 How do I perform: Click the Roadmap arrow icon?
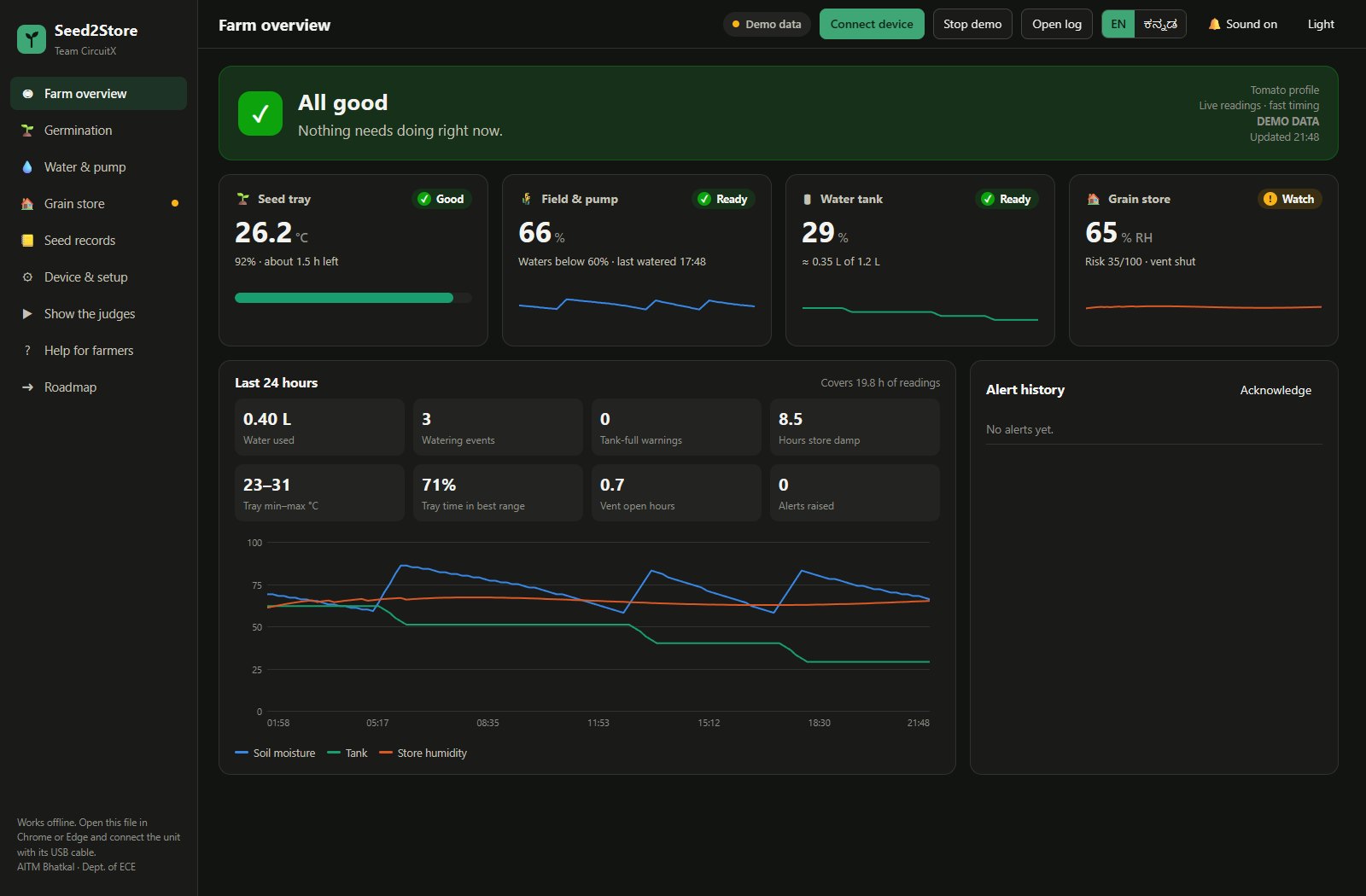[x=27, y=387]
